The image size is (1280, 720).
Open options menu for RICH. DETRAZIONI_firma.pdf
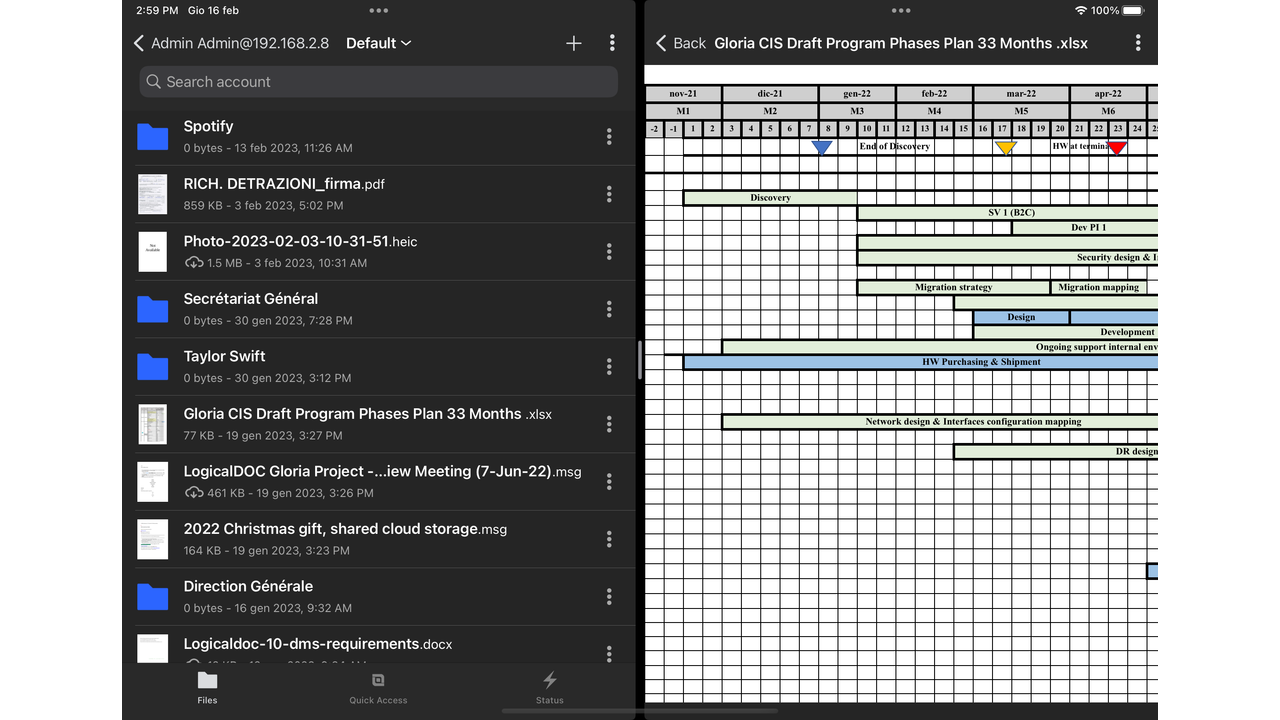coord(609,194)
